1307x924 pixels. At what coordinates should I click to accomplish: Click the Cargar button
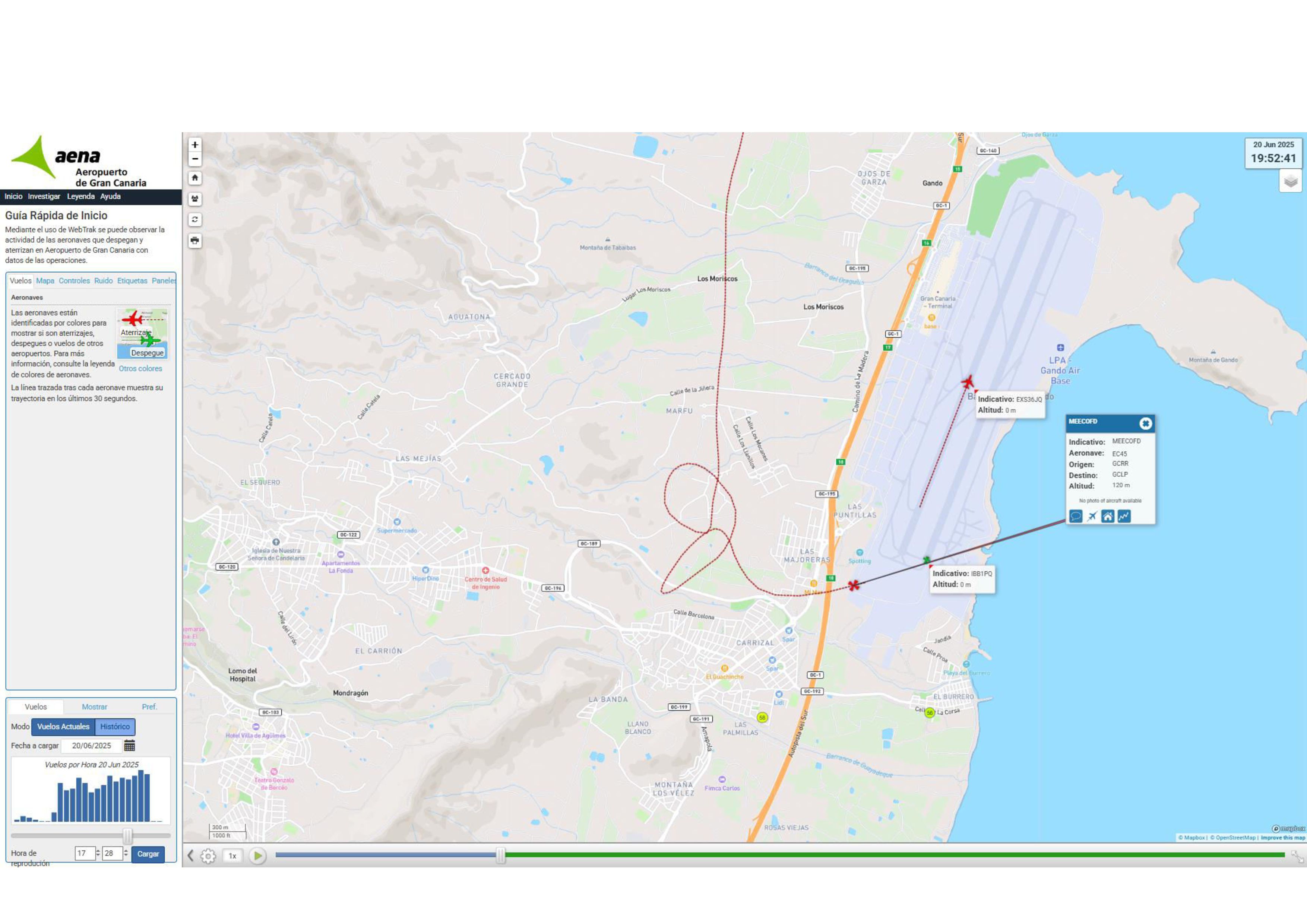(x=148, y=854)
